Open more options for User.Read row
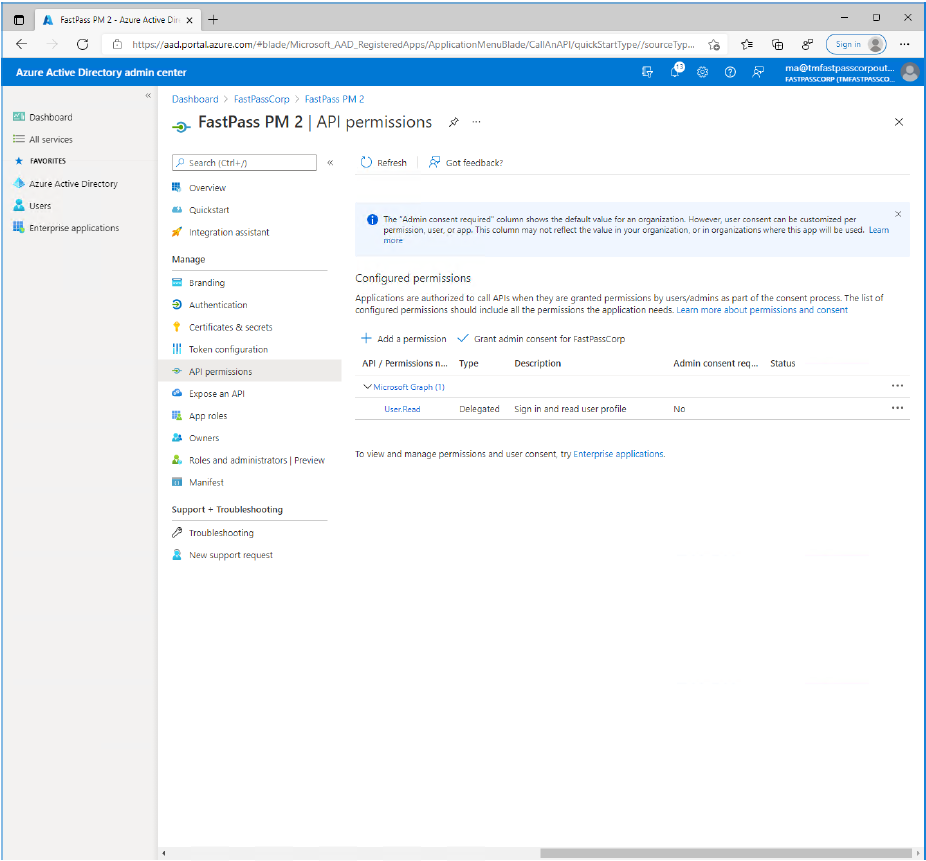This screenshot has height=861, width=926. [x=897, y=408]
